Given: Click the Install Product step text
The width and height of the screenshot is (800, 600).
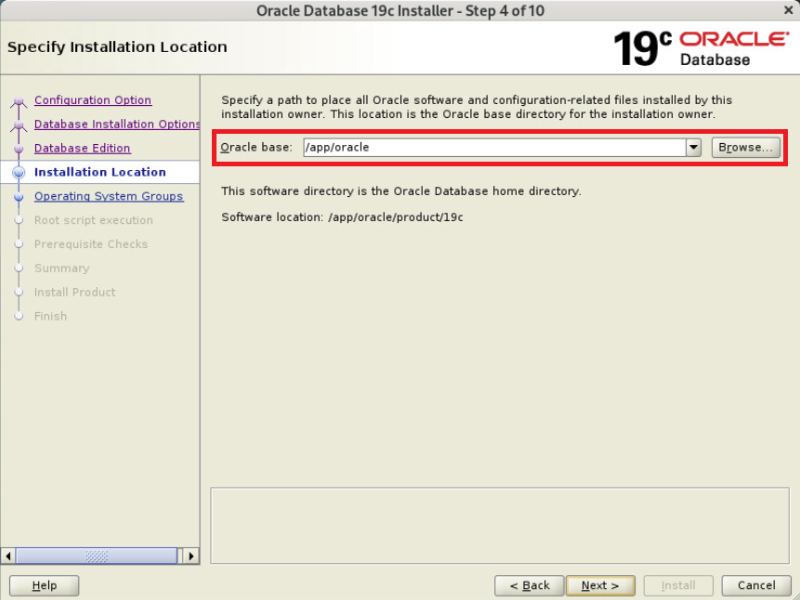Looking at the screenshot, I should (75, 292).
